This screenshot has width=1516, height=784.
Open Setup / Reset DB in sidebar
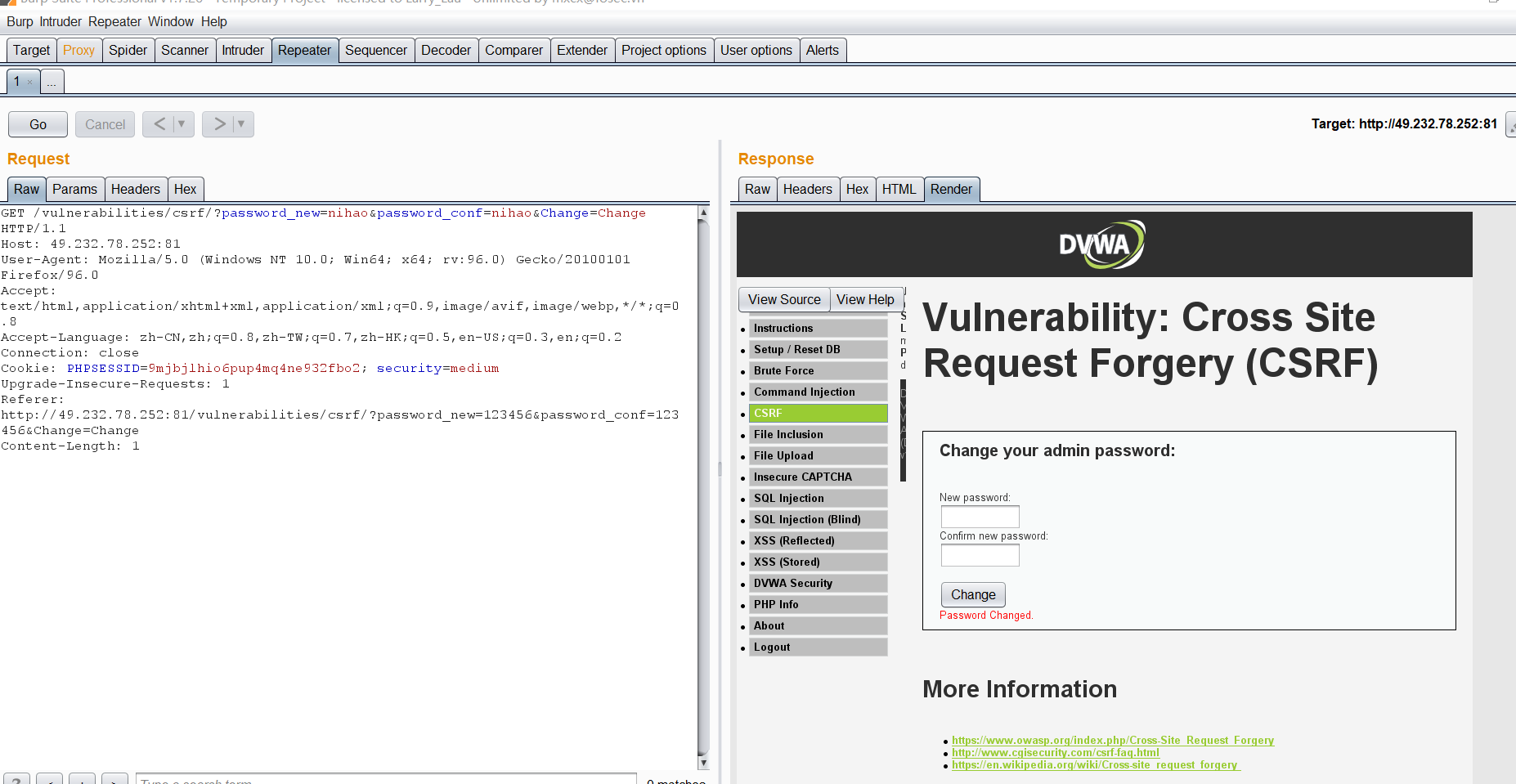coord(818,349)
